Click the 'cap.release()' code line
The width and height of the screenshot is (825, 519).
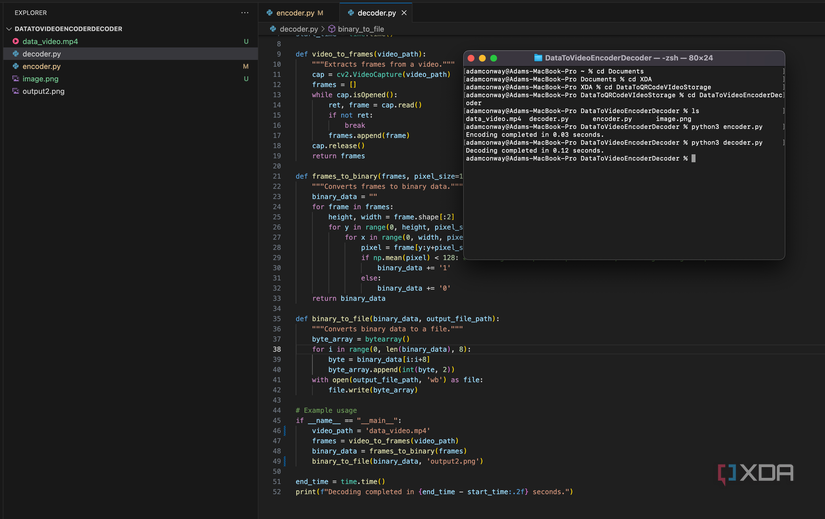[x=338, y=146]
